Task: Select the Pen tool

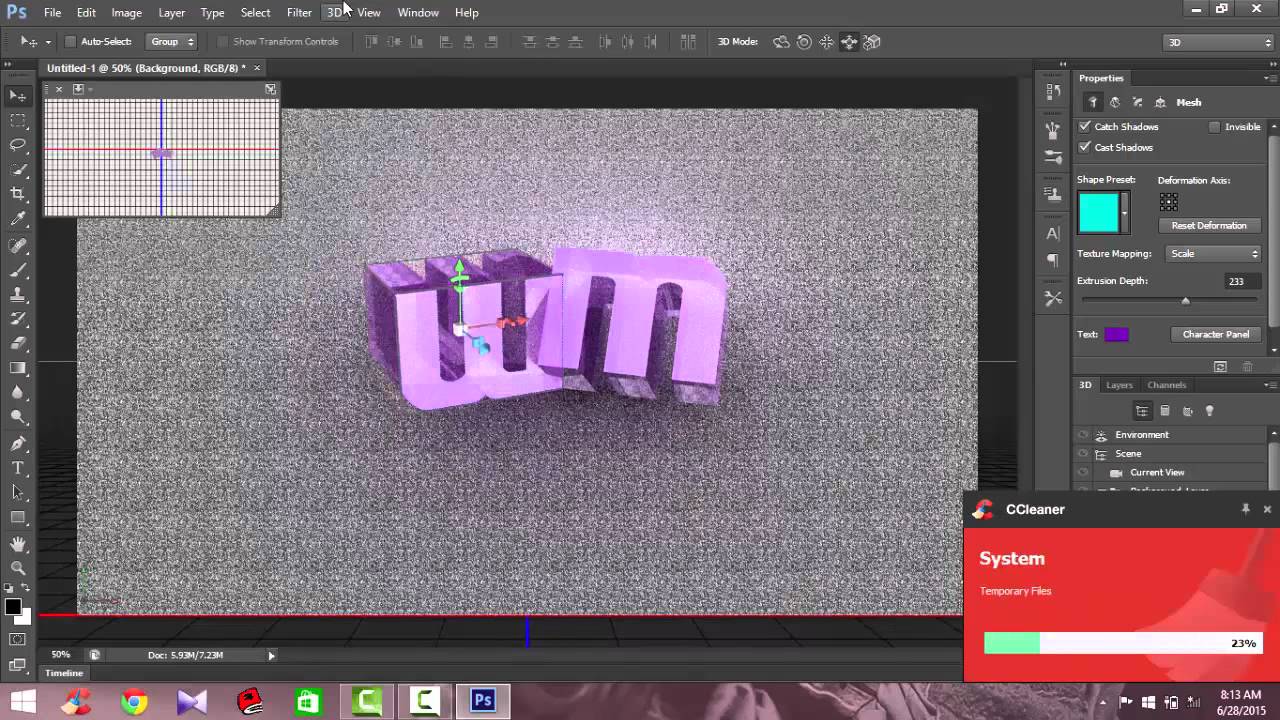Action: point(18,443)
